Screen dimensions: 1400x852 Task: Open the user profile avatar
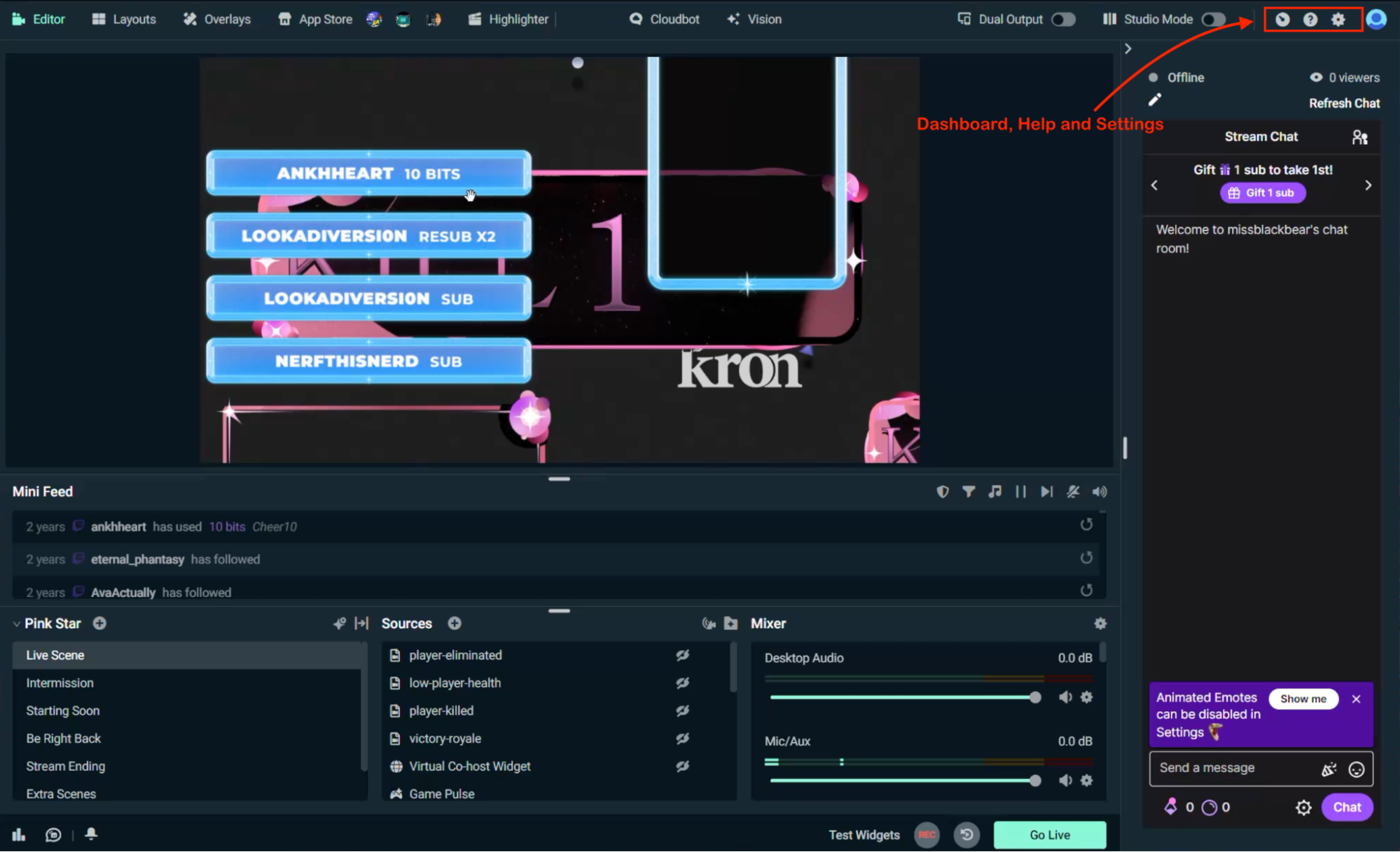click(x=1377, y=19)
